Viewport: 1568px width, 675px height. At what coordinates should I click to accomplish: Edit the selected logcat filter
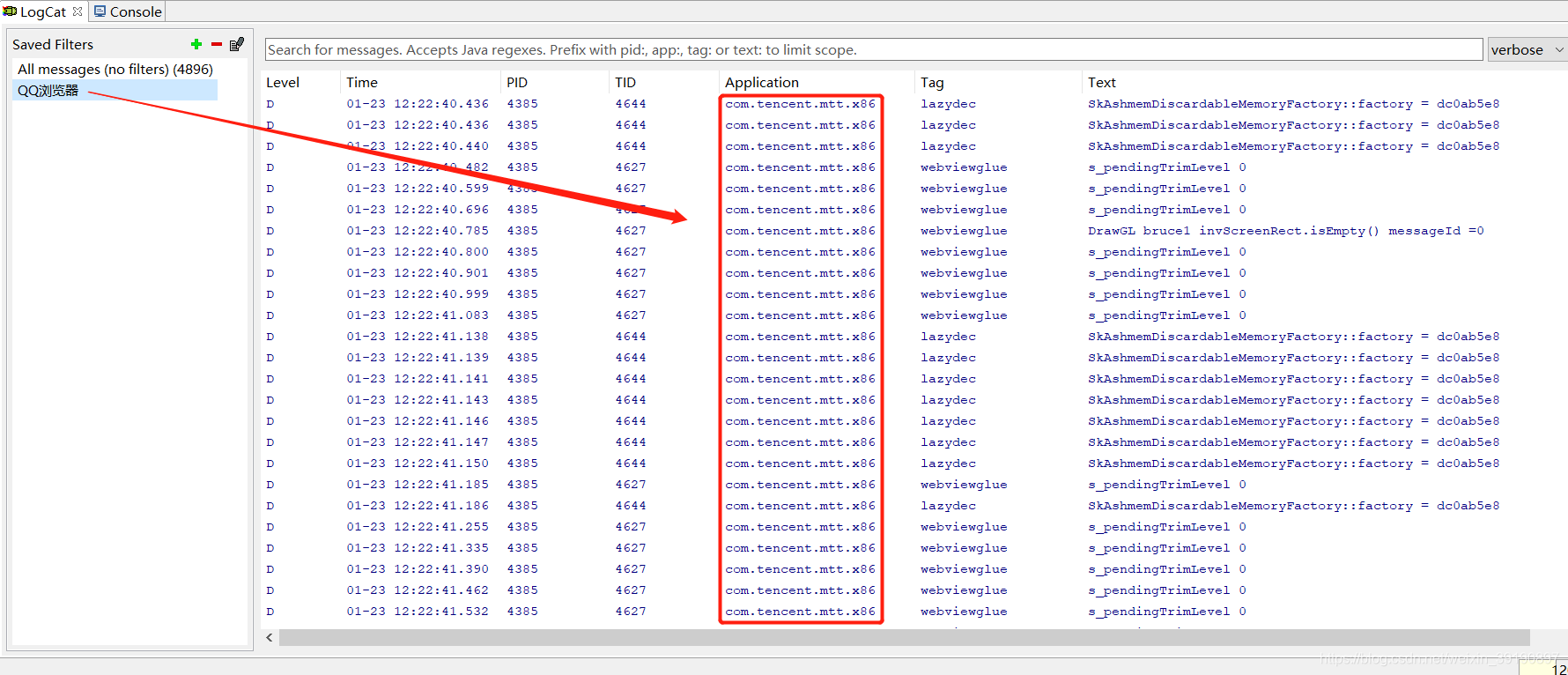pyautogui.click(x=236, y=44)
